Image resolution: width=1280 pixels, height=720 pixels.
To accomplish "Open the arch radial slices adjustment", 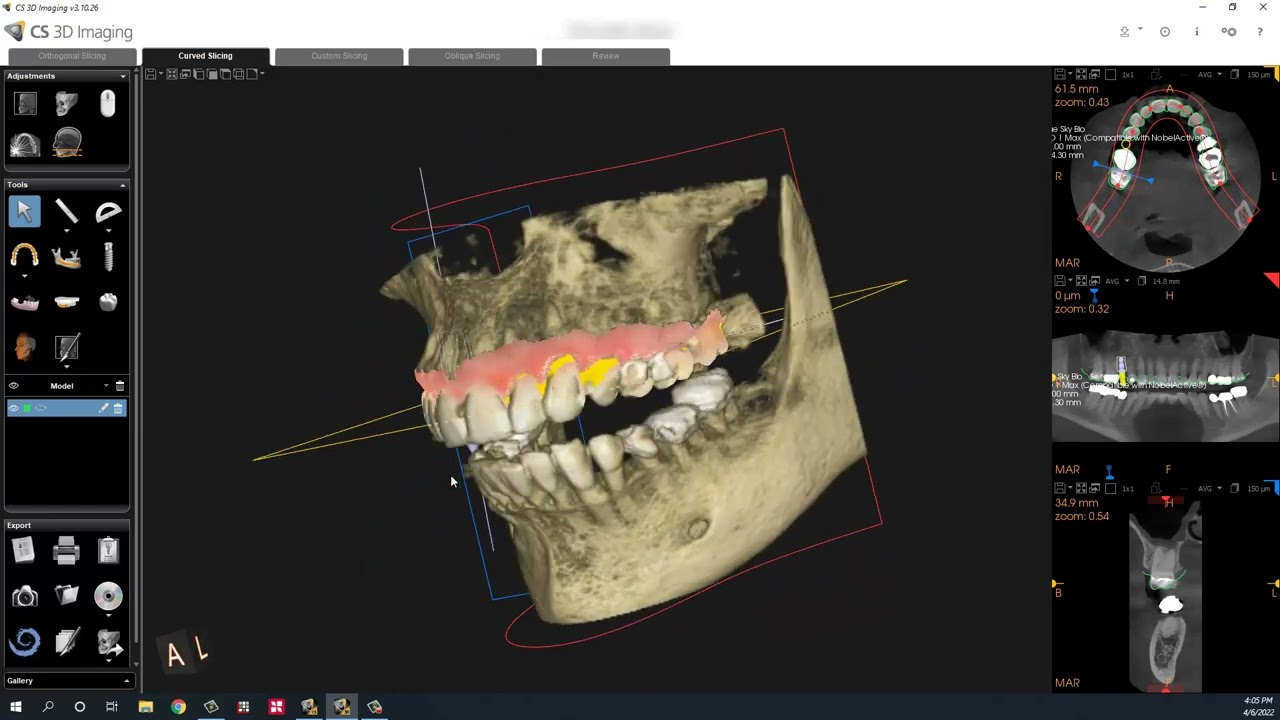I will [x=25, y=144].
